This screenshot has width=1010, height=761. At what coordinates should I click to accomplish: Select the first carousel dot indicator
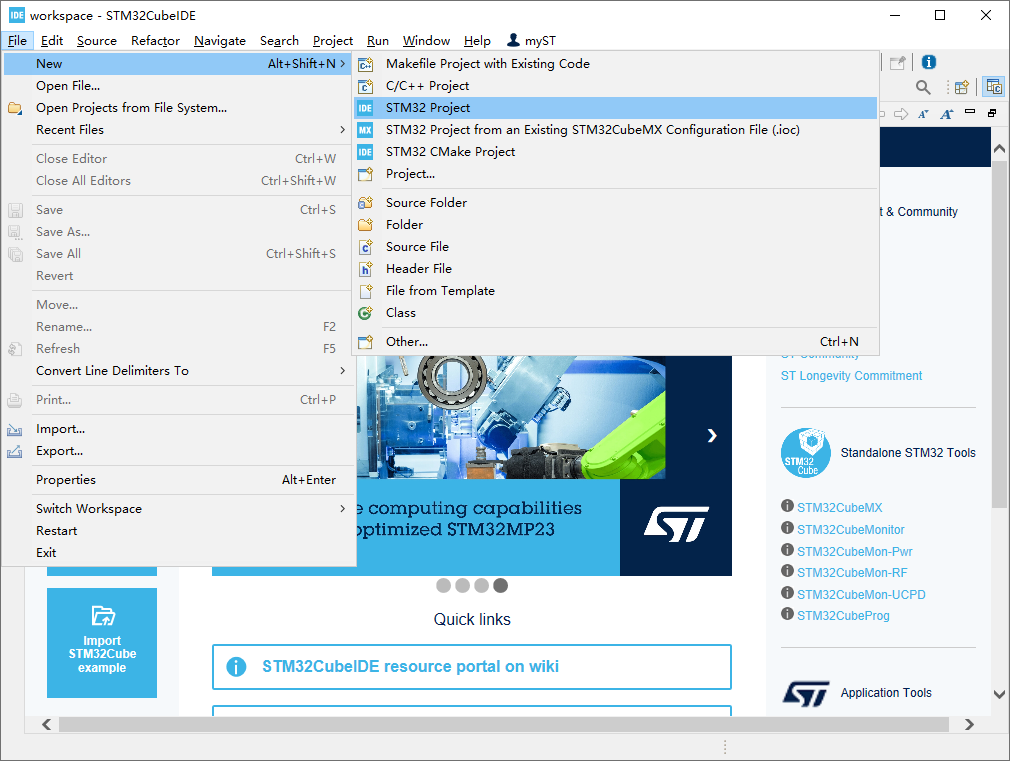(x=443, y=585)
